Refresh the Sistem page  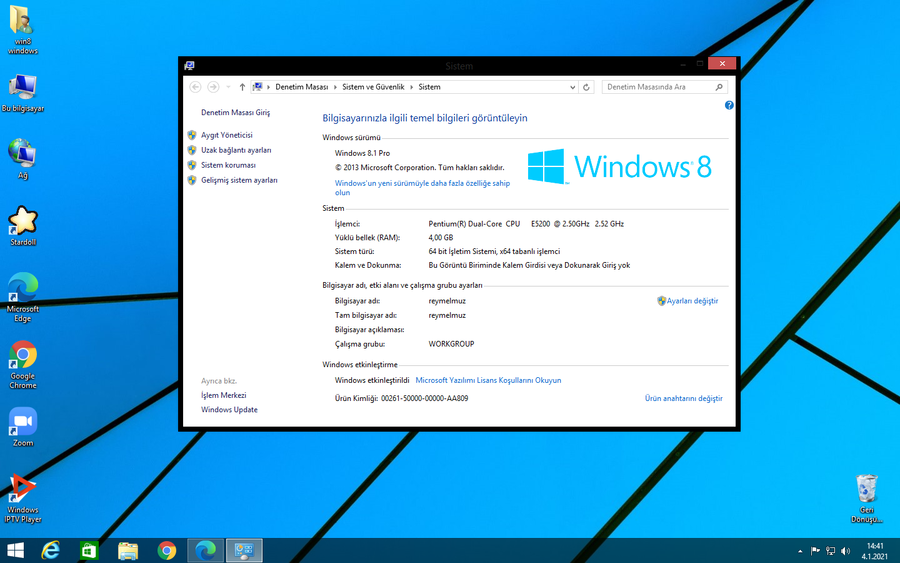pyautogui.click(x=586, y=87)
